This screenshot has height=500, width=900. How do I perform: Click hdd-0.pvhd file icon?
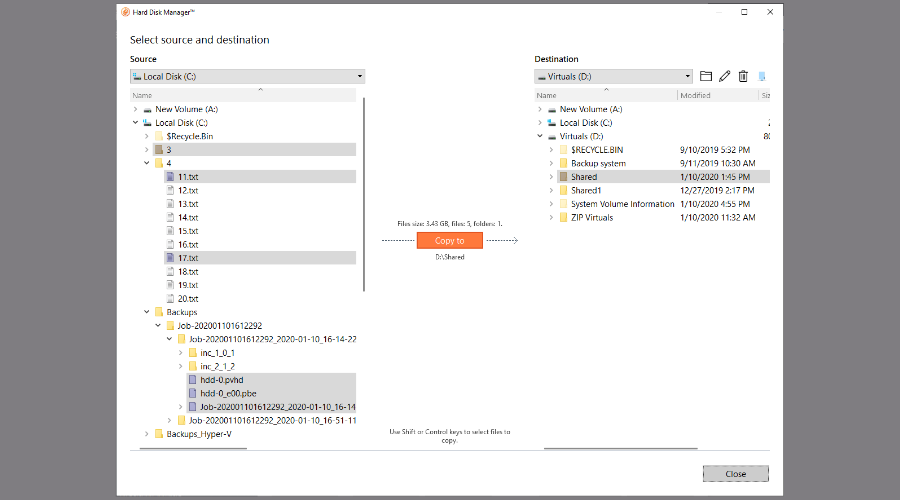click(192, 379)
